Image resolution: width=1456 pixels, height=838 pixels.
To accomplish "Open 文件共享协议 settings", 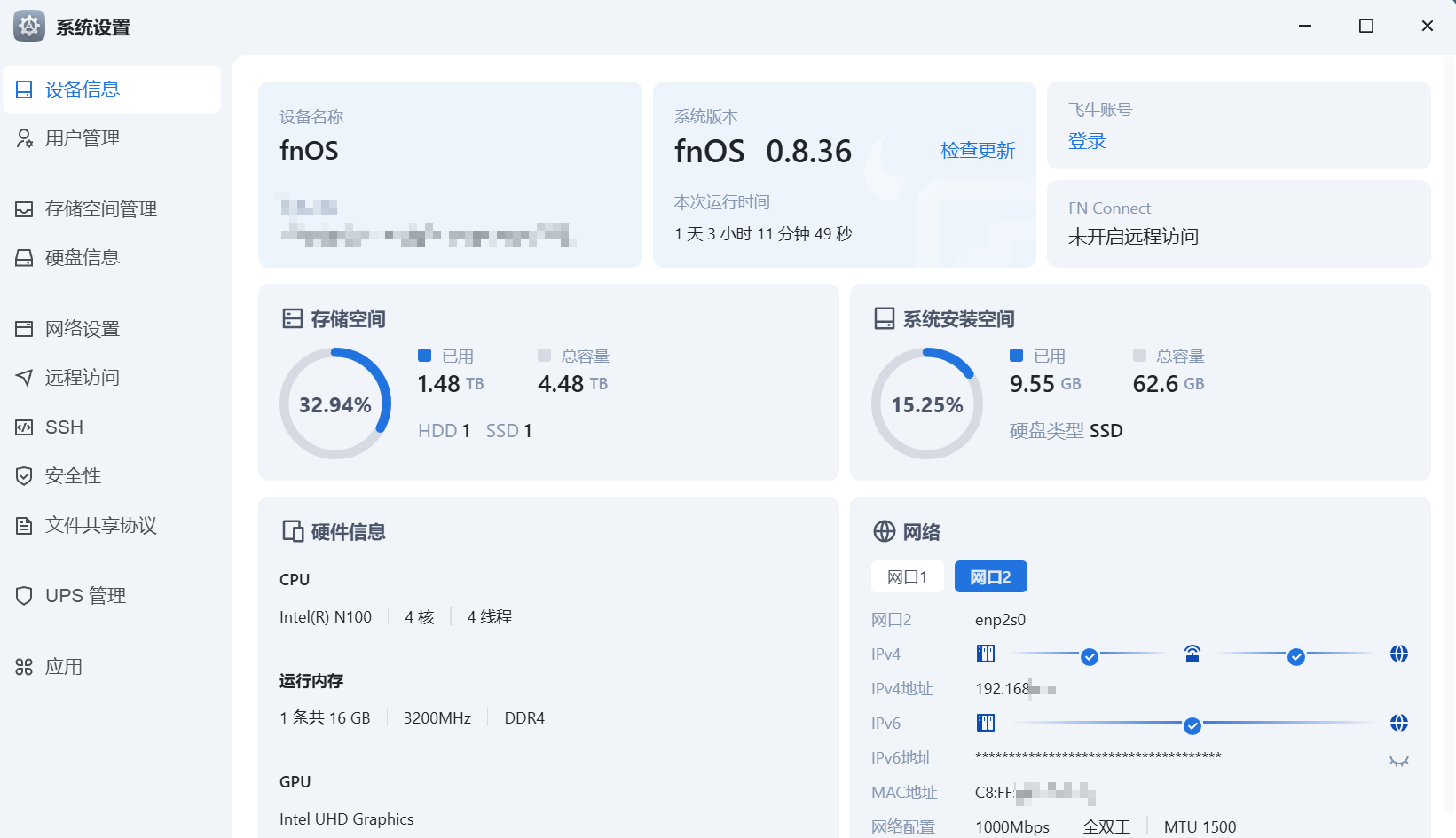I will [x=112, y=526].
